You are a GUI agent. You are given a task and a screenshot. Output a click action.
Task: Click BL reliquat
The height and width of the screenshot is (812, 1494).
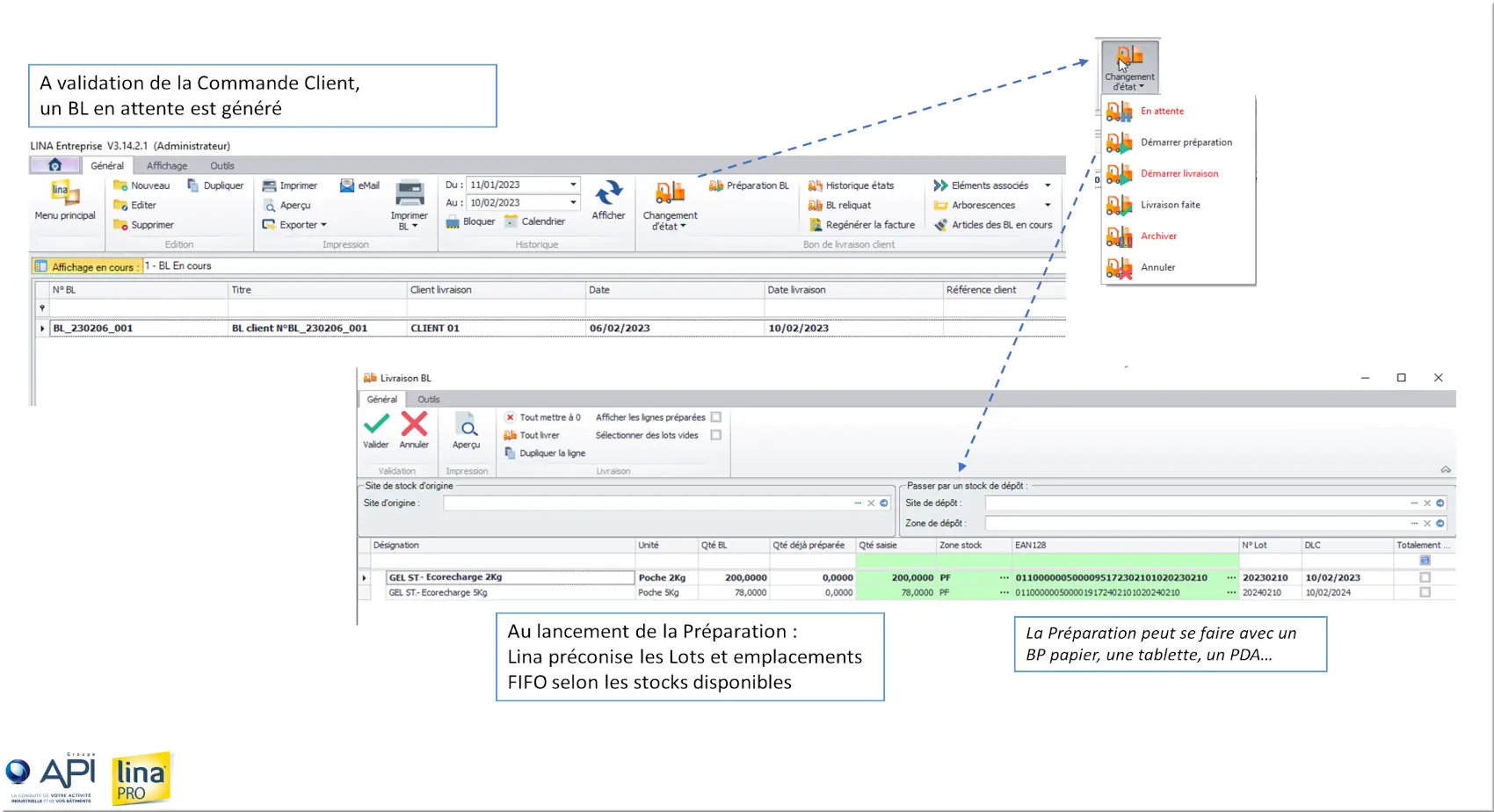[x=839, y=205]
